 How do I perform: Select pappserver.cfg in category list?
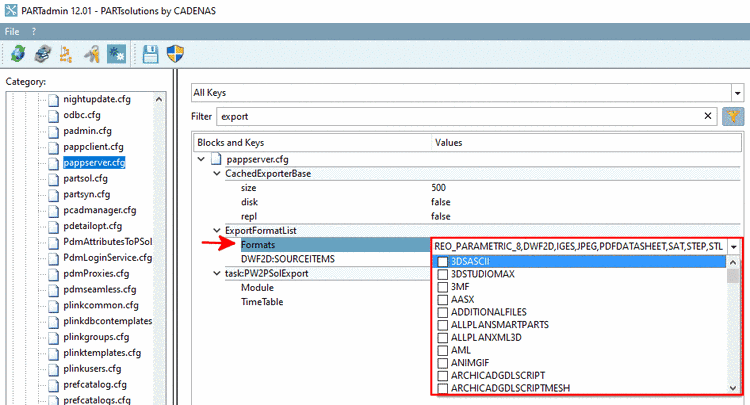[x=94, y=163]
